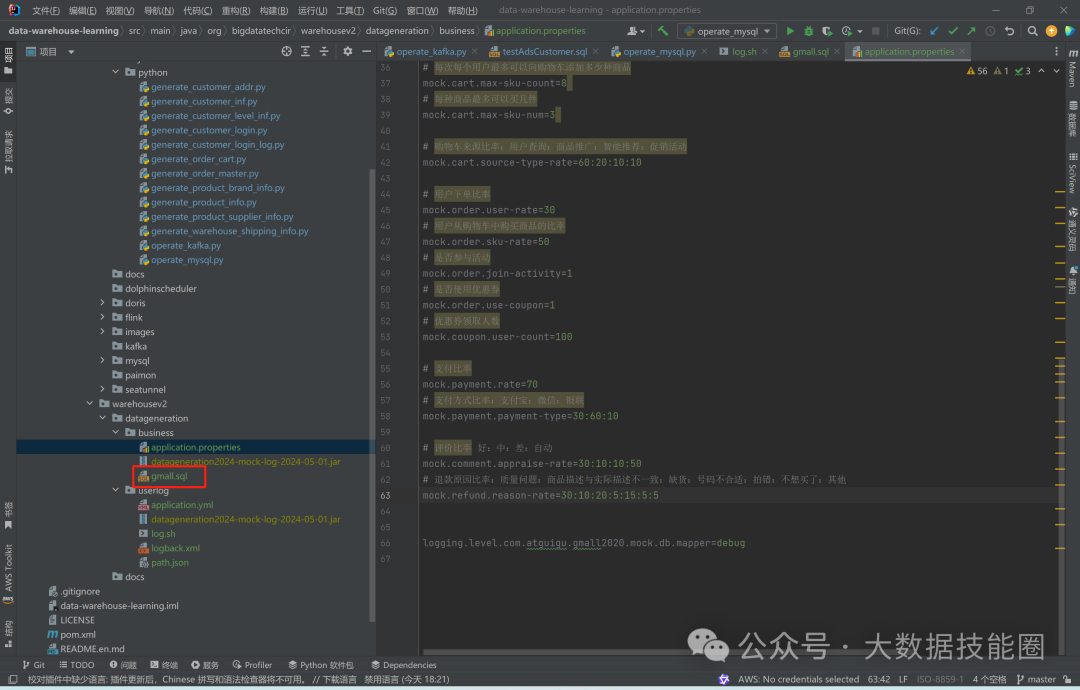Open the 导航(N) menu
Viewport: 1080px width, 690px height.
[158, 10]
